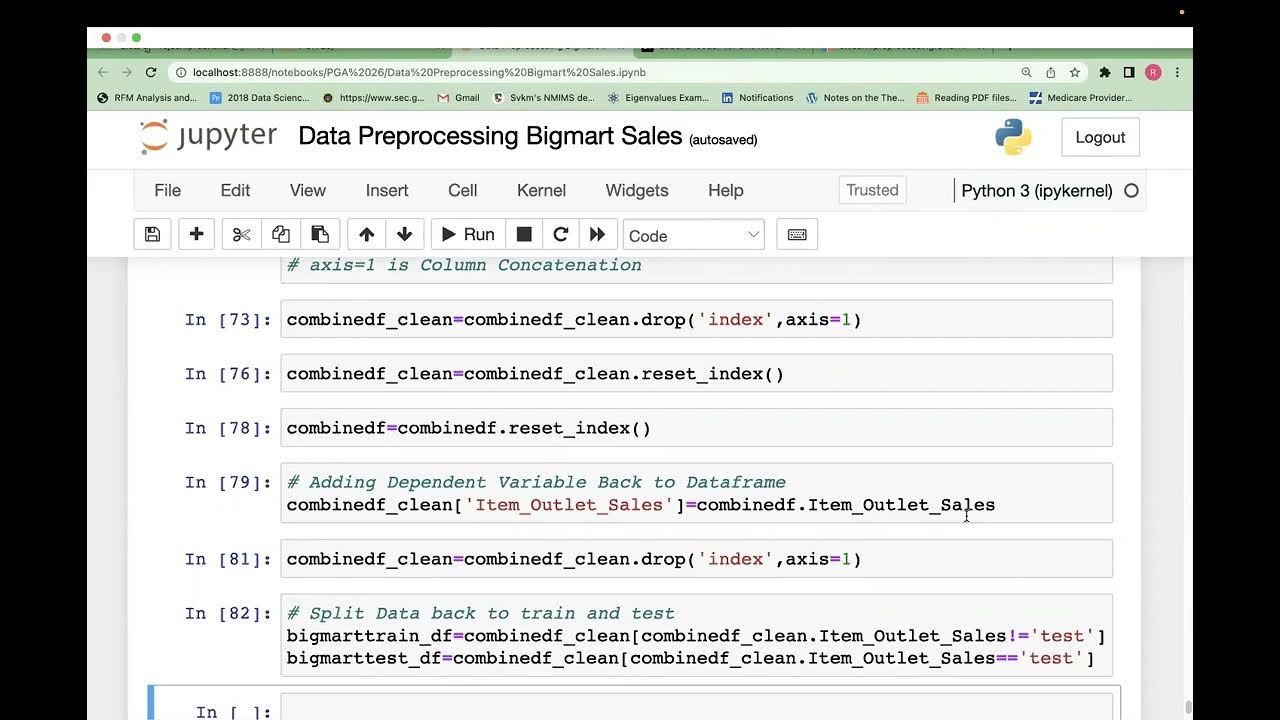
Task: Select cell In [76] reset_index code
Action: (x=697, y=374)
